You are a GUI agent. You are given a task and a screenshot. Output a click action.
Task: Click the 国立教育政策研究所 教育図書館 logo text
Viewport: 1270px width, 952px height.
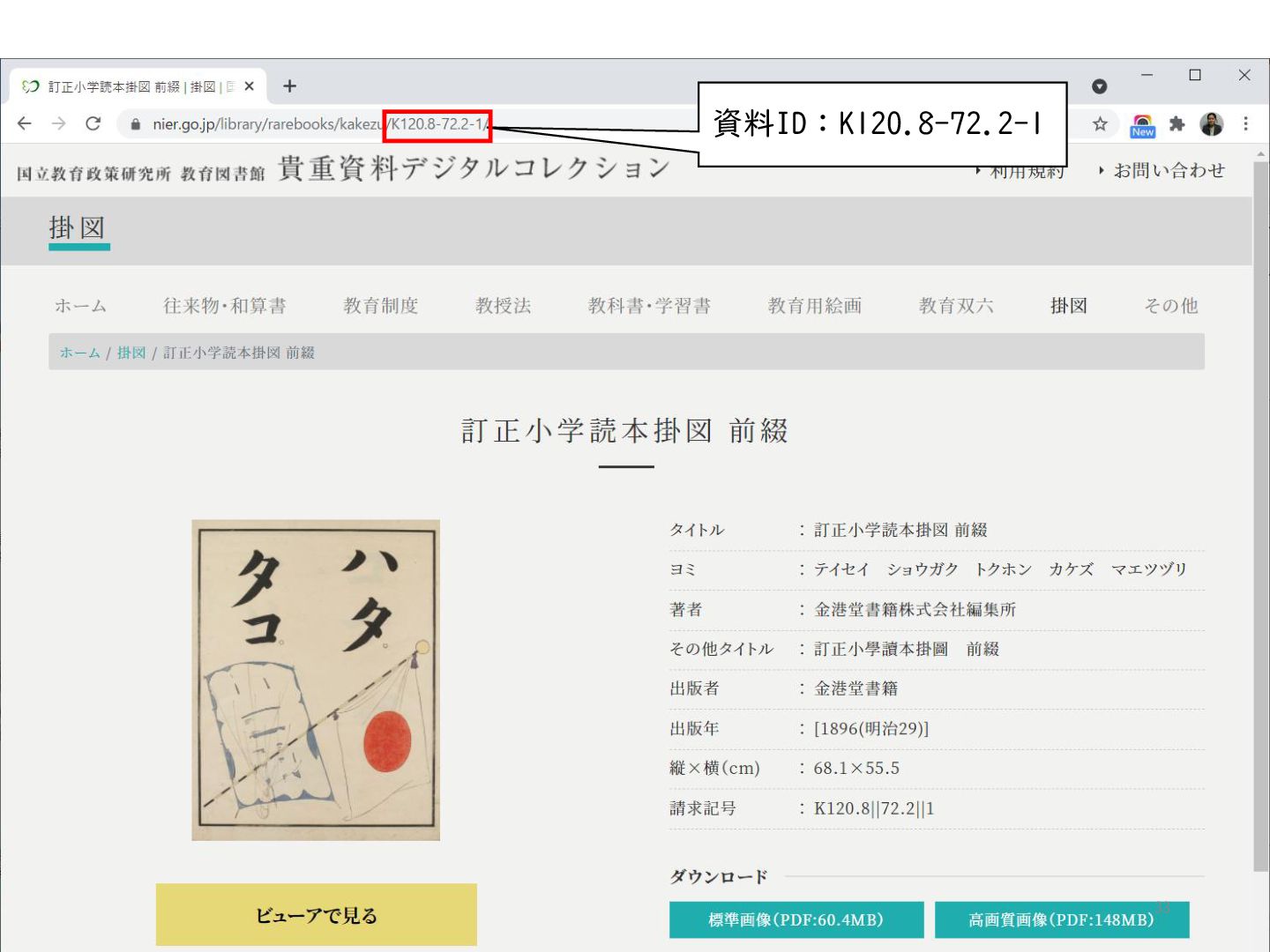(x=140, y=174)
